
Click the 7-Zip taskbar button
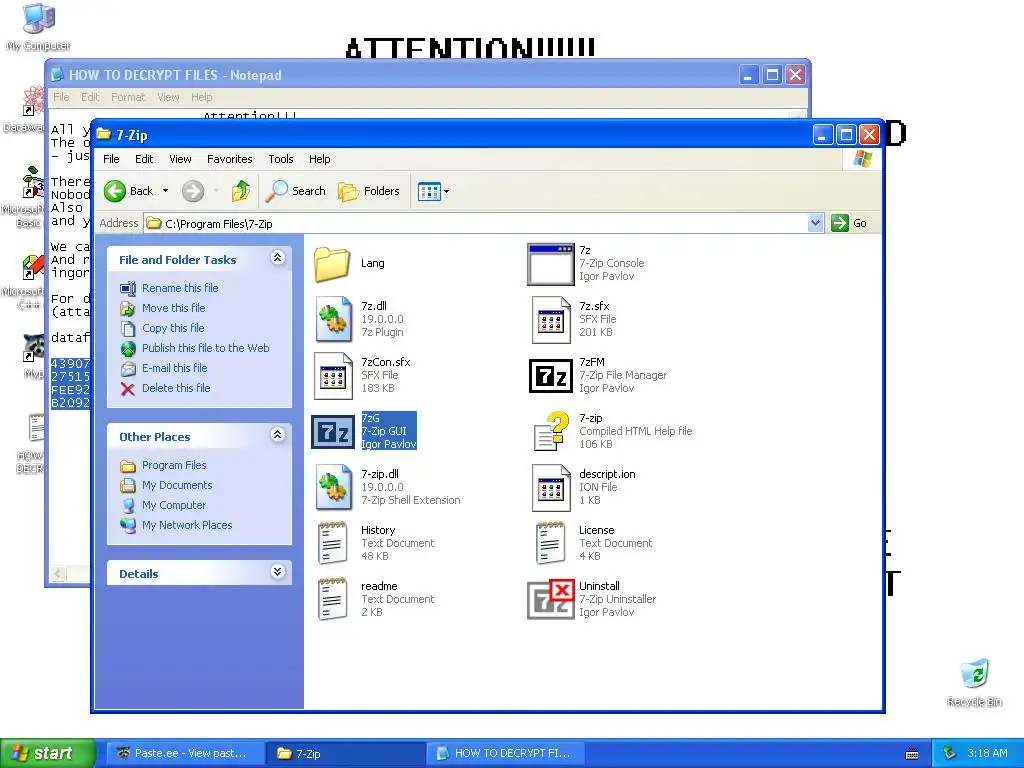coord(346,753)
